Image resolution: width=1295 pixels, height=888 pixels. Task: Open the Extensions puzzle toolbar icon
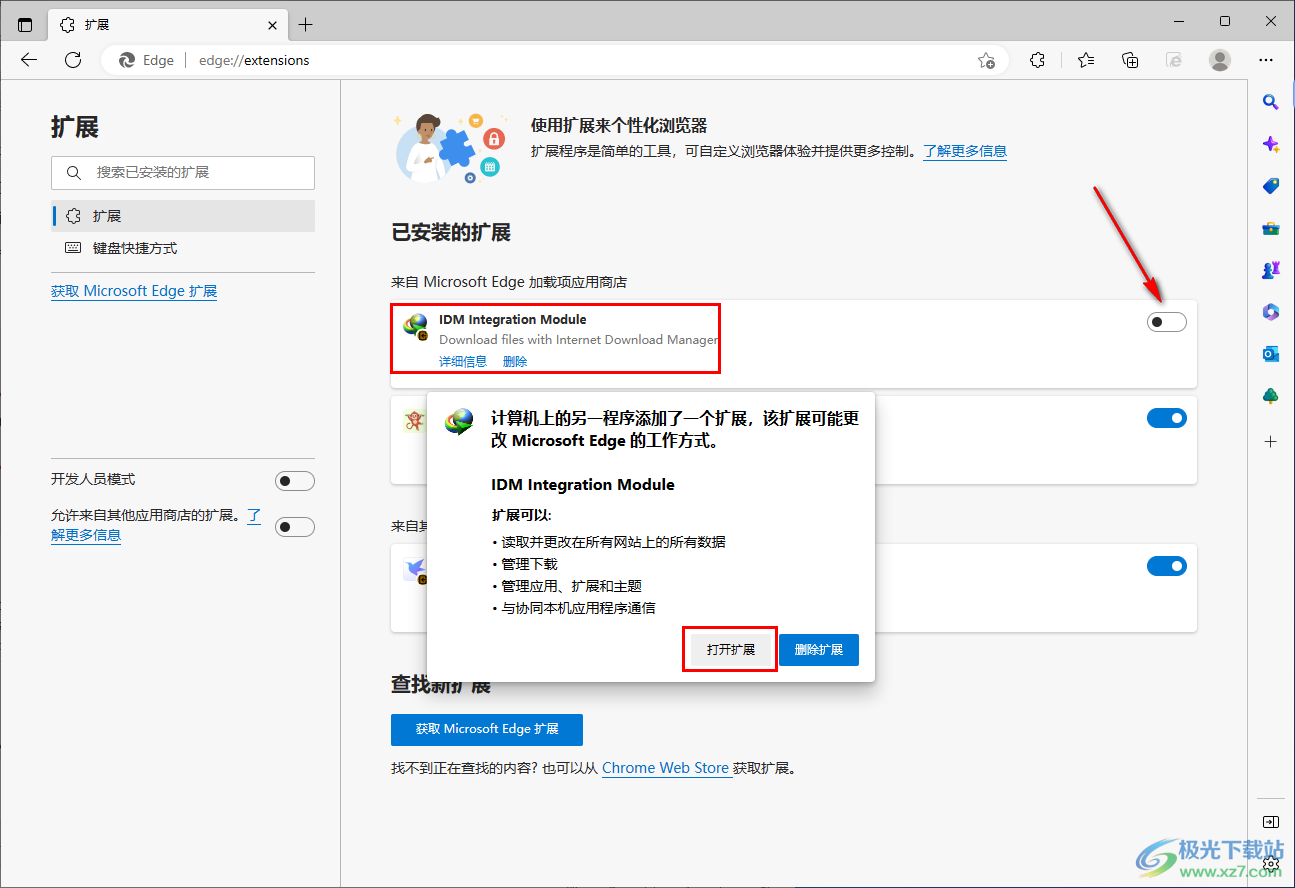1037,60
